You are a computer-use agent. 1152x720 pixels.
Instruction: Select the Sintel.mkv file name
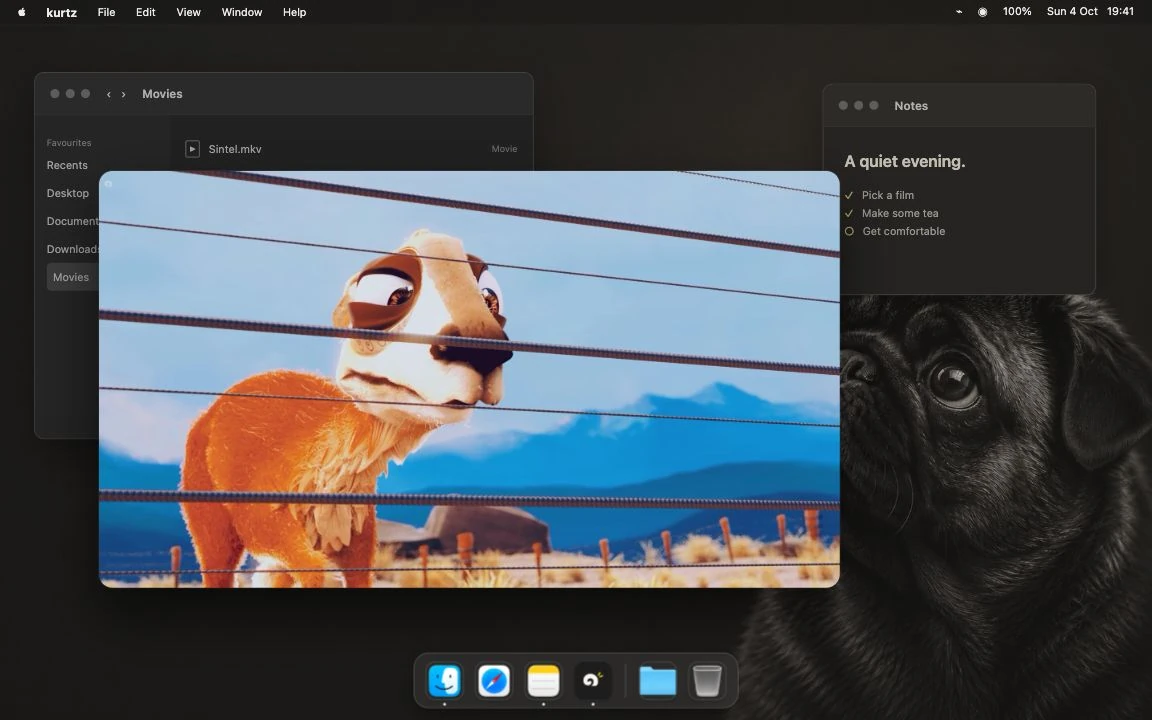235,149
